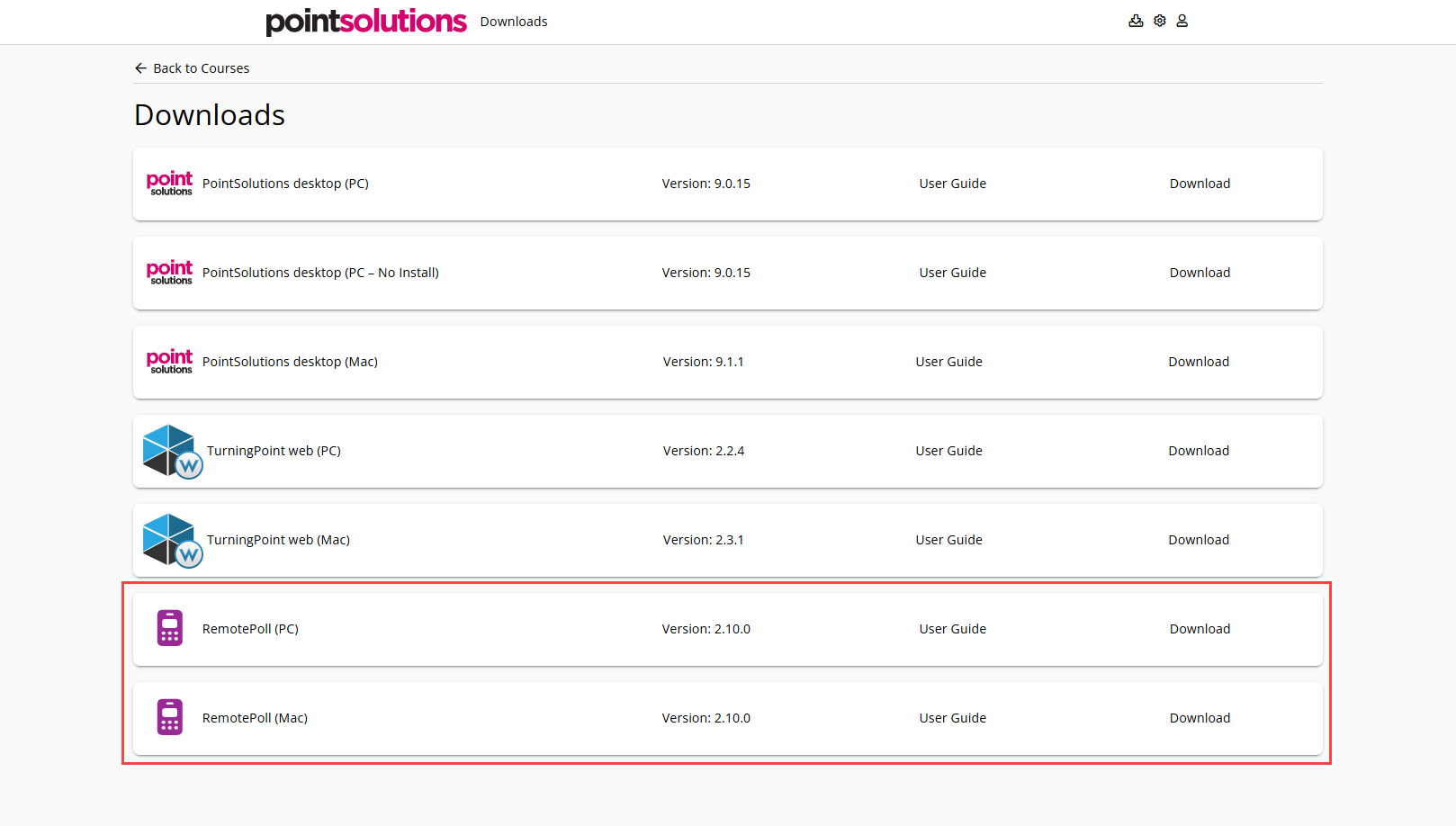Open User Guide for RemotePoll (Mac)

pyautogui.click(x=953, y=718)
